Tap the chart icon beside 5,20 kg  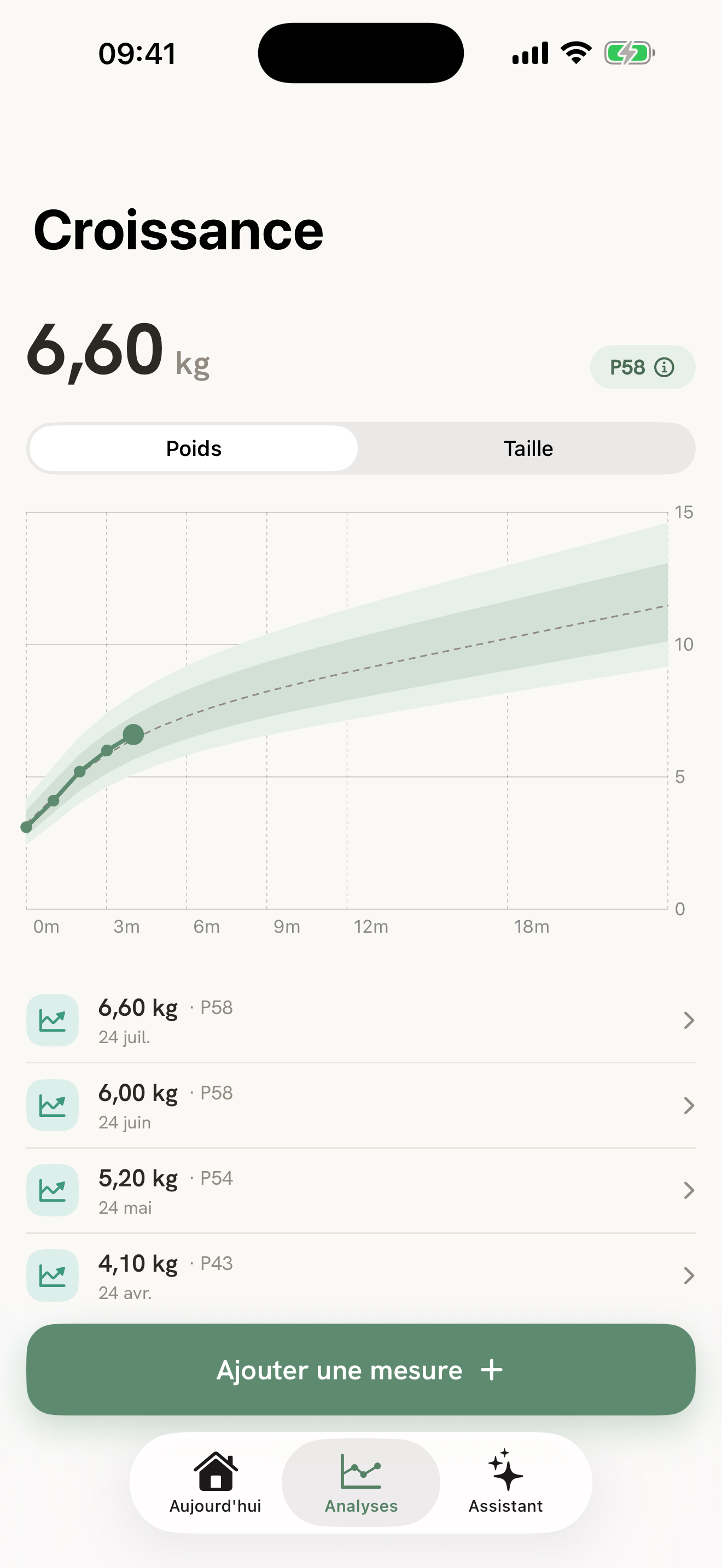tap(53, 1191)
